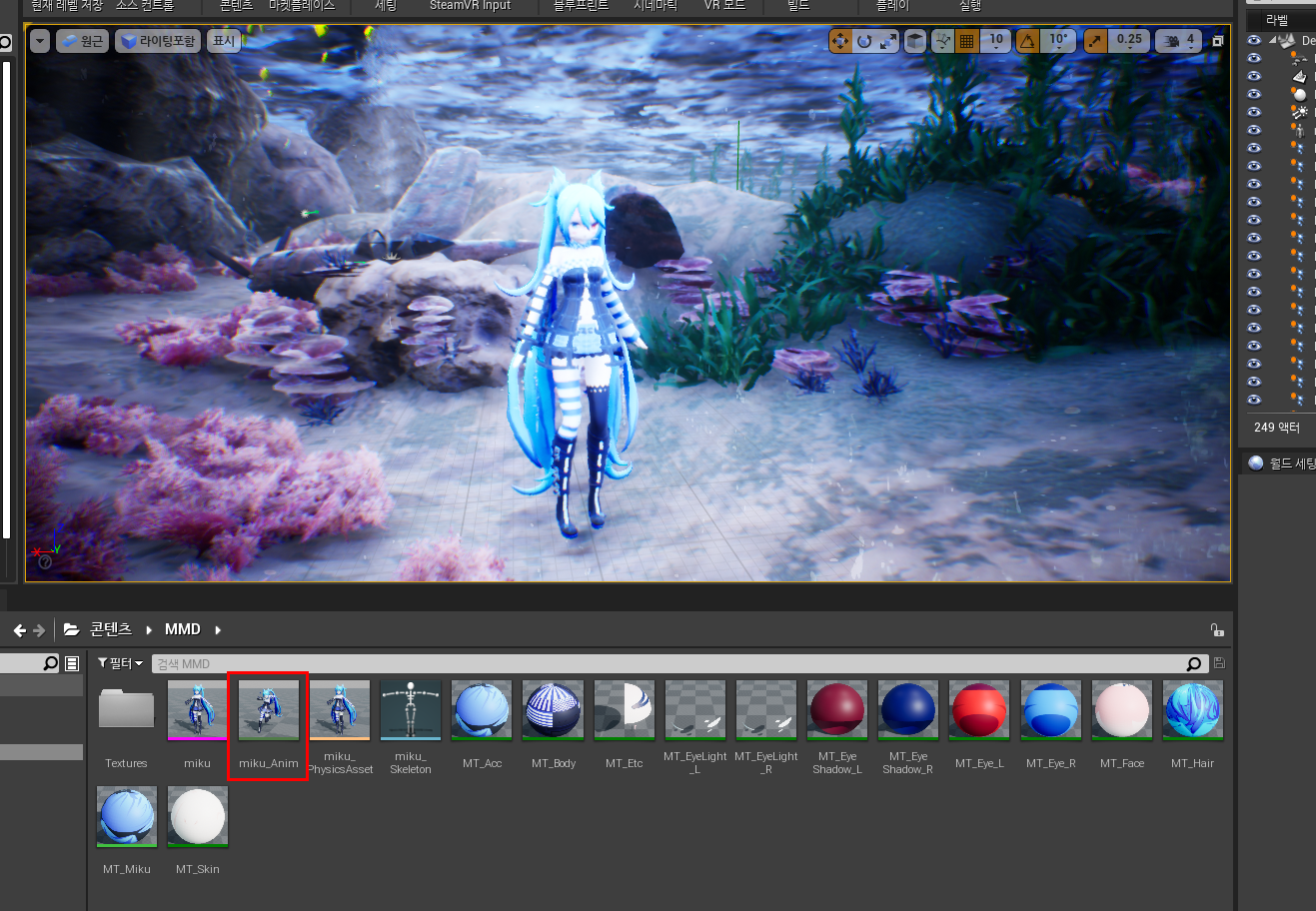
Task: Select the MT_Eye_R material
Action: 1050,726
